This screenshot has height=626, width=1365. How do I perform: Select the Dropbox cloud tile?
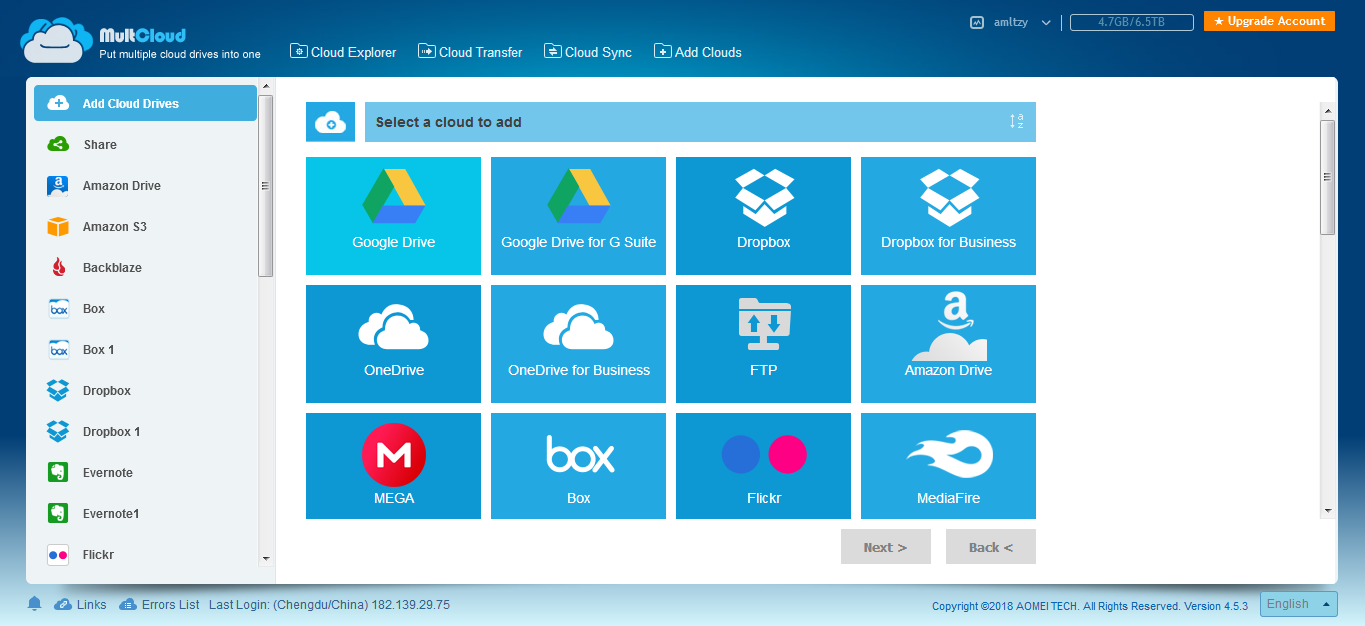(x=763, y=216)
